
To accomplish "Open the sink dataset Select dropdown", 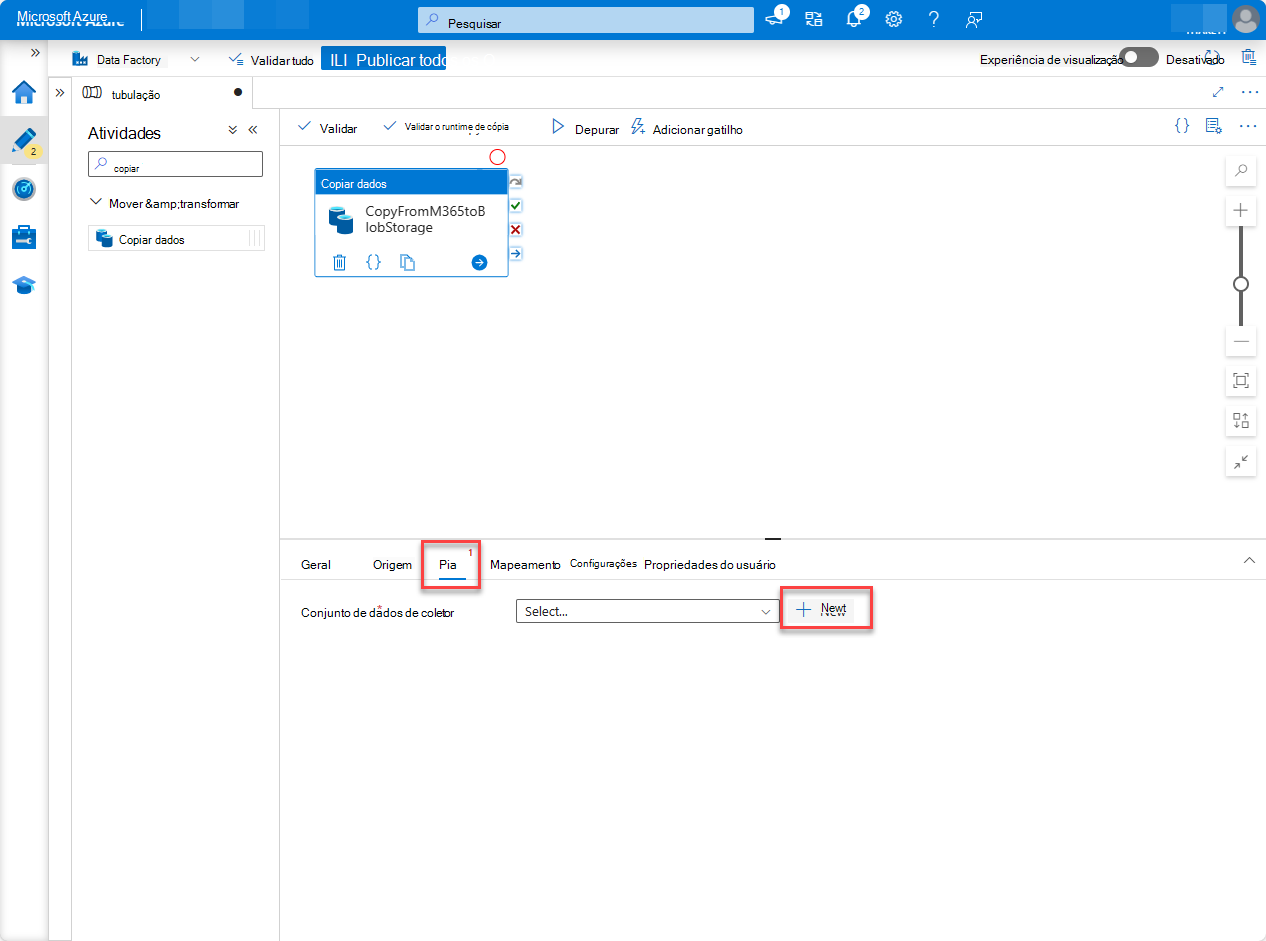I will click(646, 611).
